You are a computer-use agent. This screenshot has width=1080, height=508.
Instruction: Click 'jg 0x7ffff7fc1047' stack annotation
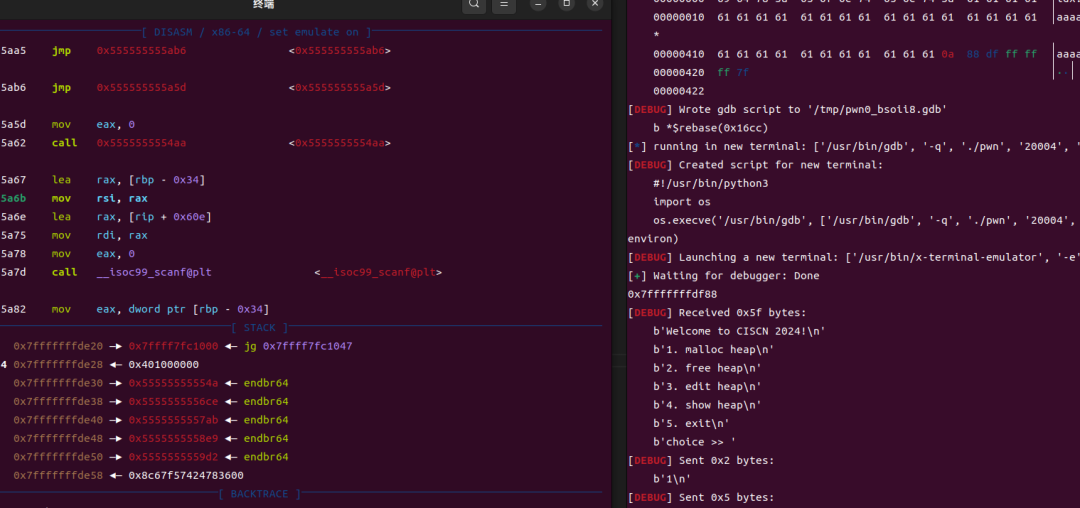(x=298, y=346)
